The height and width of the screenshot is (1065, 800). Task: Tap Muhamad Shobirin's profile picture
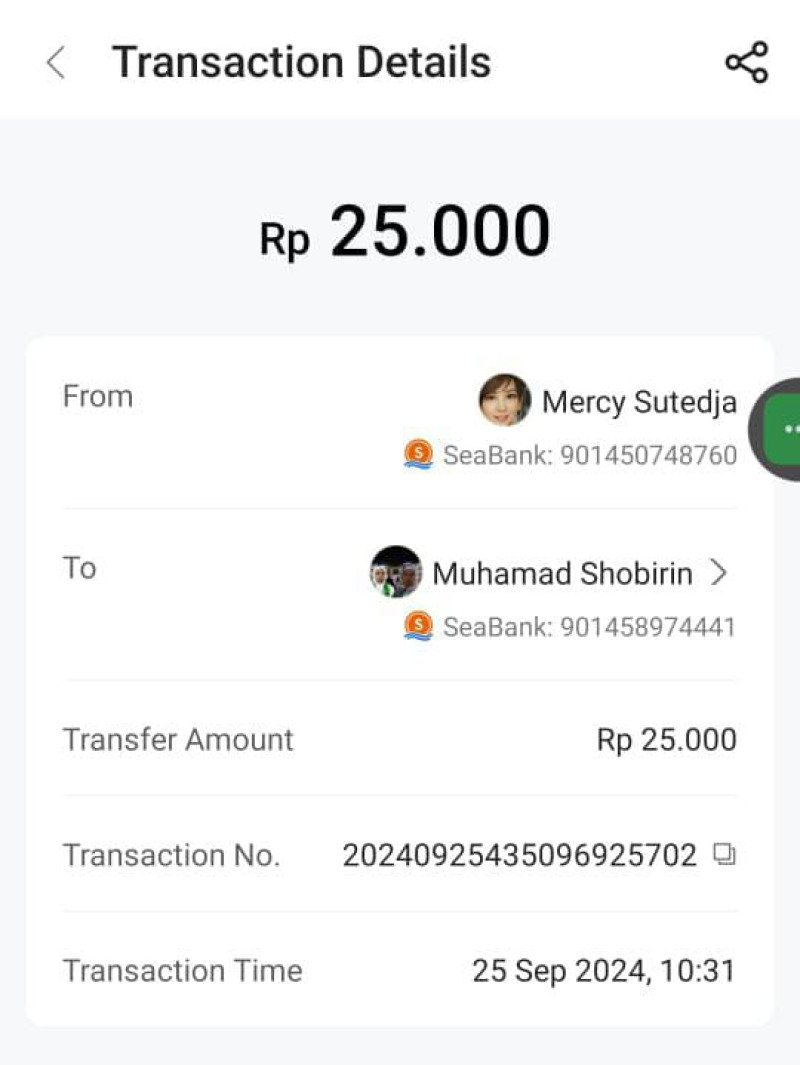[x=396, y=572]
